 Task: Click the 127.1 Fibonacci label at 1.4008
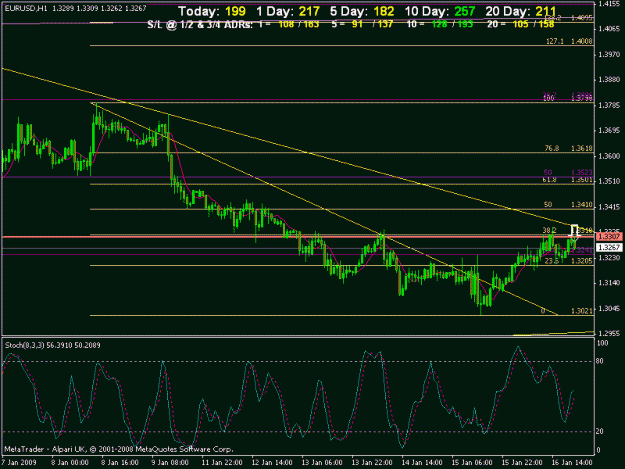pyautogui.click(x=569, y=41)
